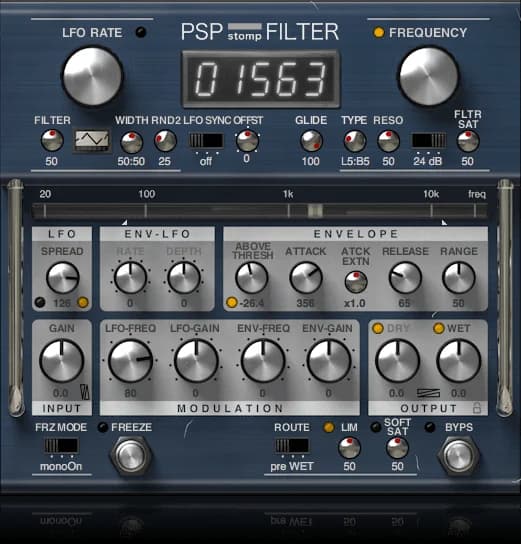Click the filter TYPE knob L5:B5
Image resolution: width=521 pixels, height=544 pixels.
click(355, 141)
